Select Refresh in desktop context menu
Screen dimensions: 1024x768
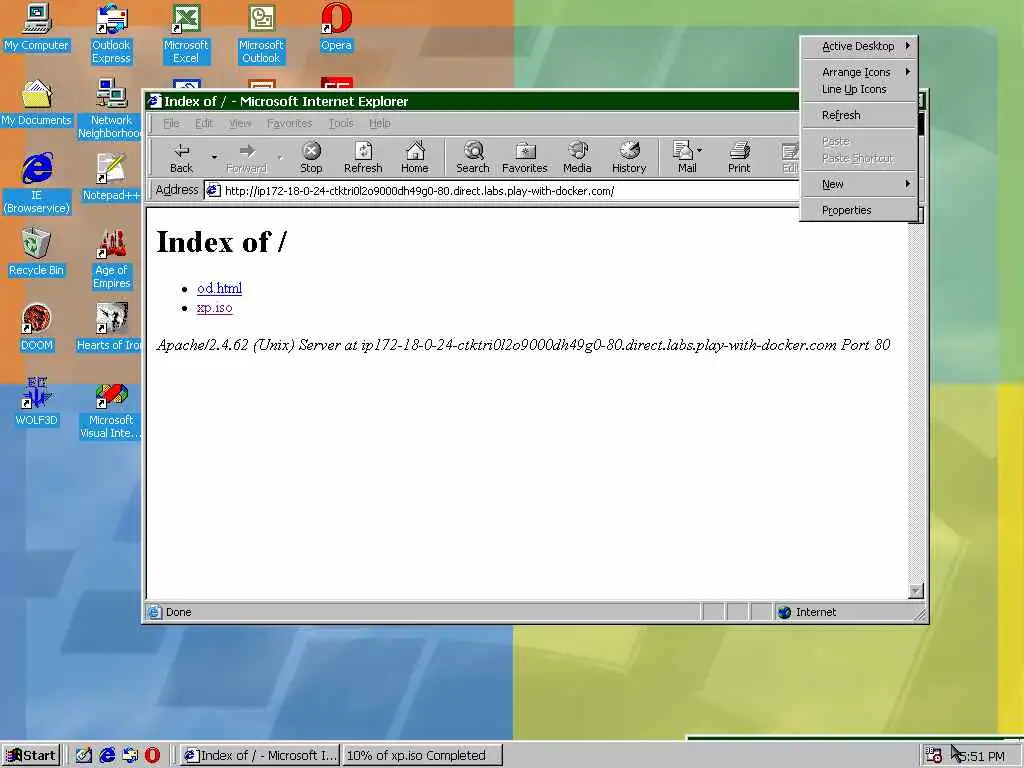click(859, 115)
